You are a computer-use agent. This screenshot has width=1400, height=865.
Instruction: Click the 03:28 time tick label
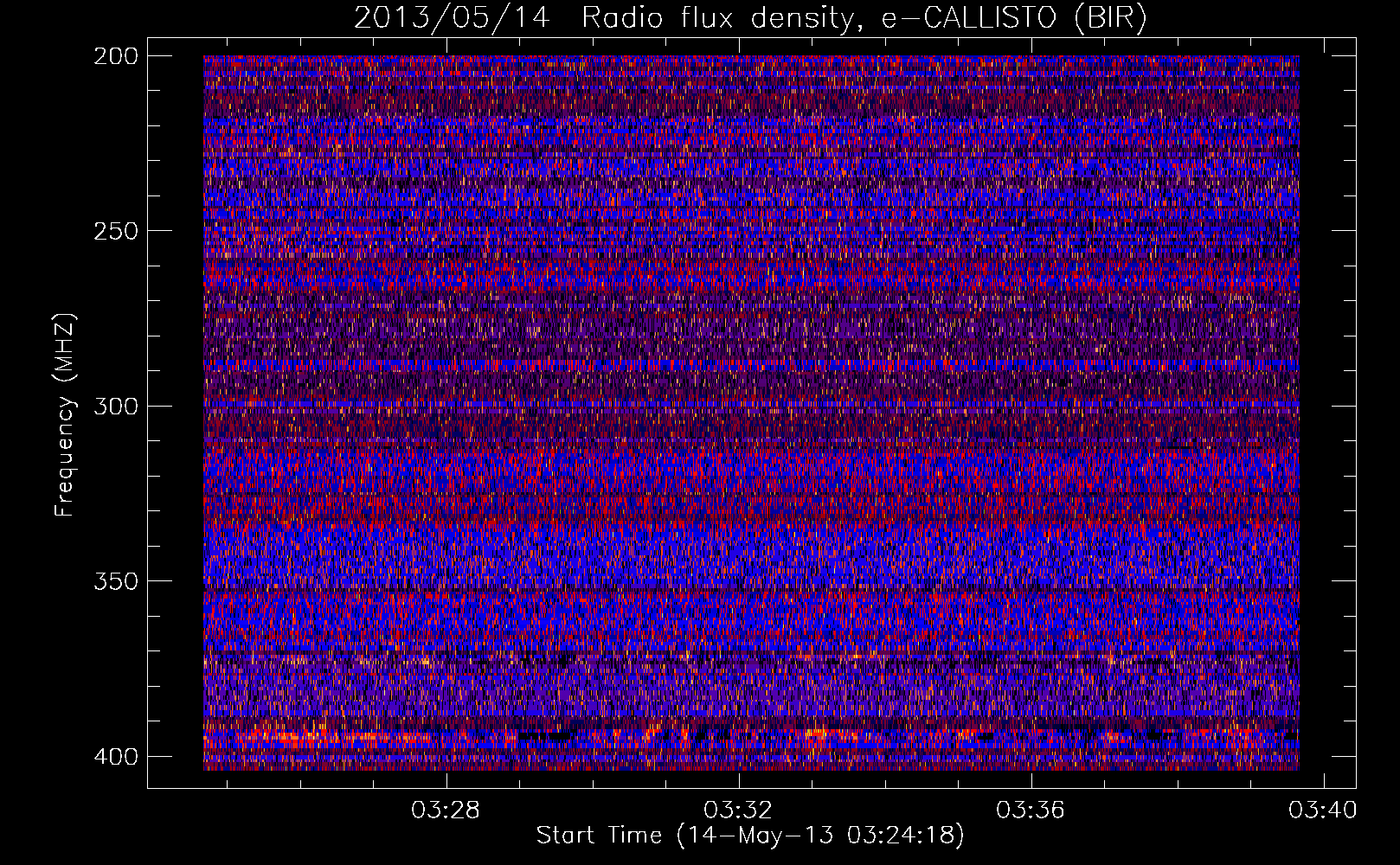tap(446, 811)
